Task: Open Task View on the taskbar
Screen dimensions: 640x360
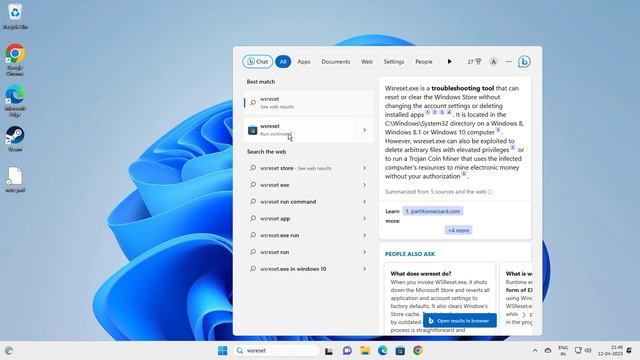Action: [329, 350]
